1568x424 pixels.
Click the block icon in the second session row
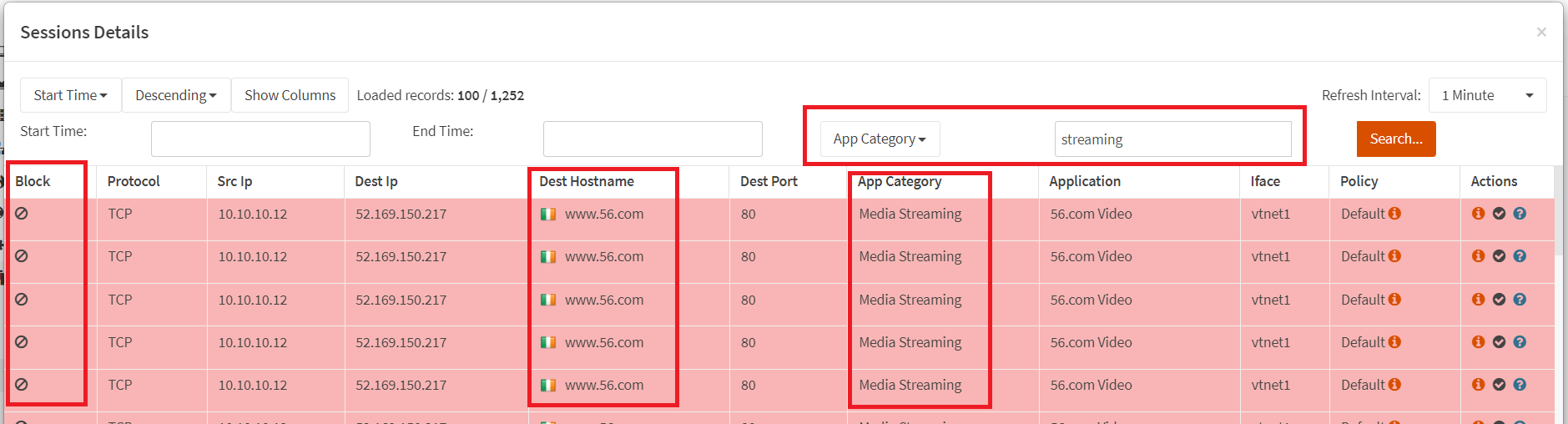tap(22, 256)
